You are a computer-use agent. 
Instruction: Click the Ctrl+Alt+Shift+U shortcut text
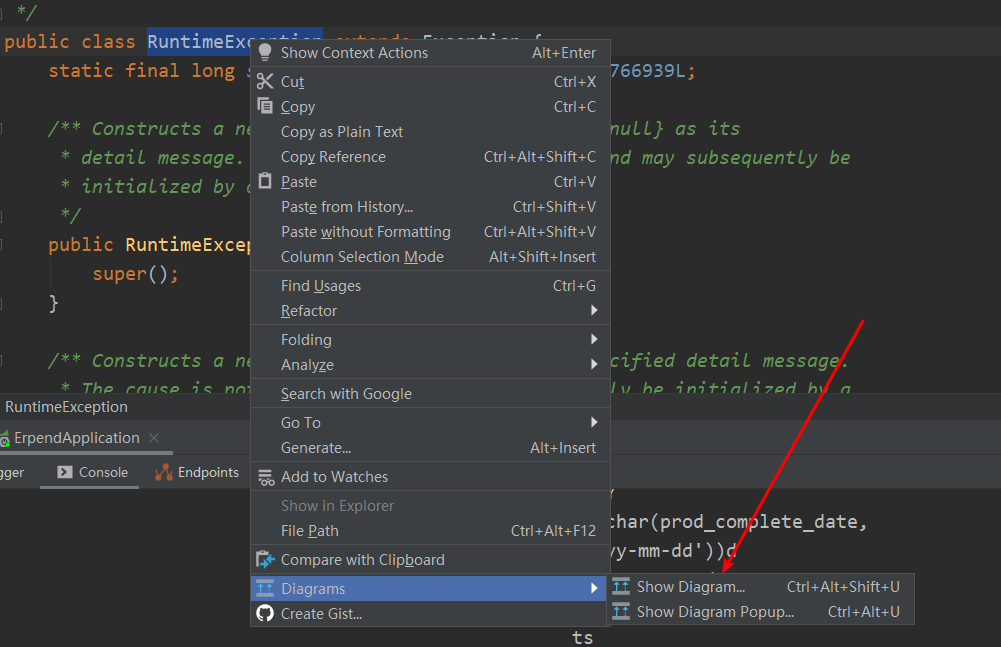(843, 586)
